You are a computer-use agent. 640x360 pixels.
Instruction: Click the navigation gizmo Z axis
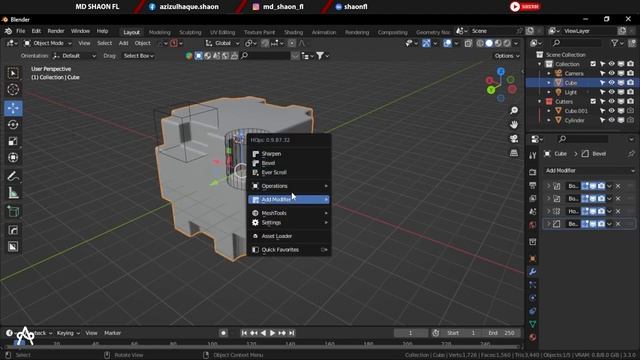coord(501,72)
